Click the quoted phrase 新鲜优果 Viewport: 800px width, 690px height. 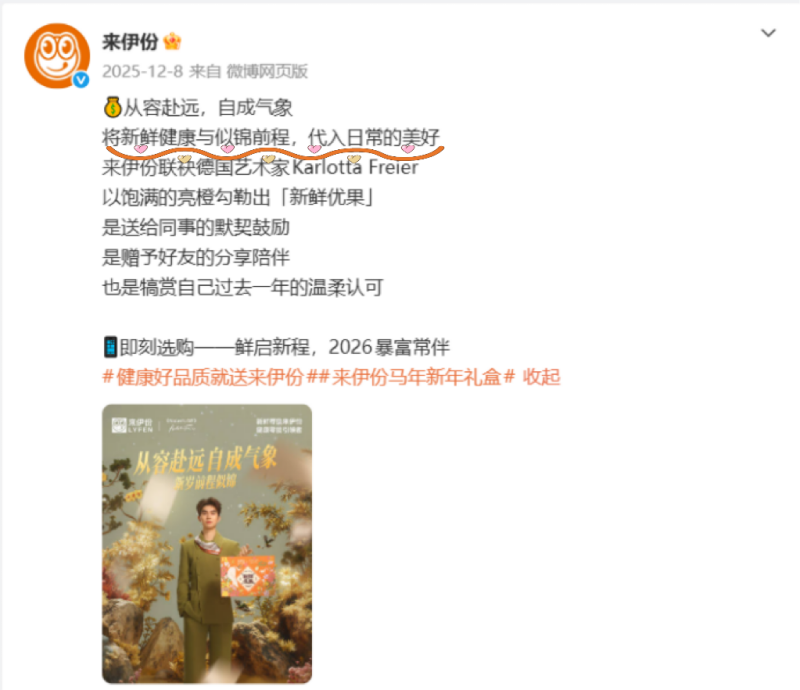[x=327, y=198]
